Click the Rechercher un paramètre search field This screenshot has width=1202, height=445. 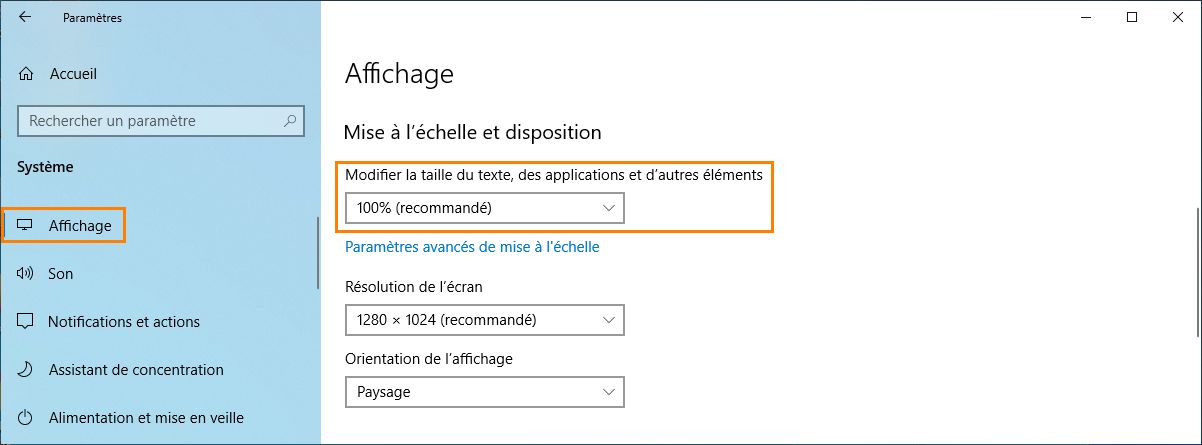pyautogui.click(x=150, y=121)
